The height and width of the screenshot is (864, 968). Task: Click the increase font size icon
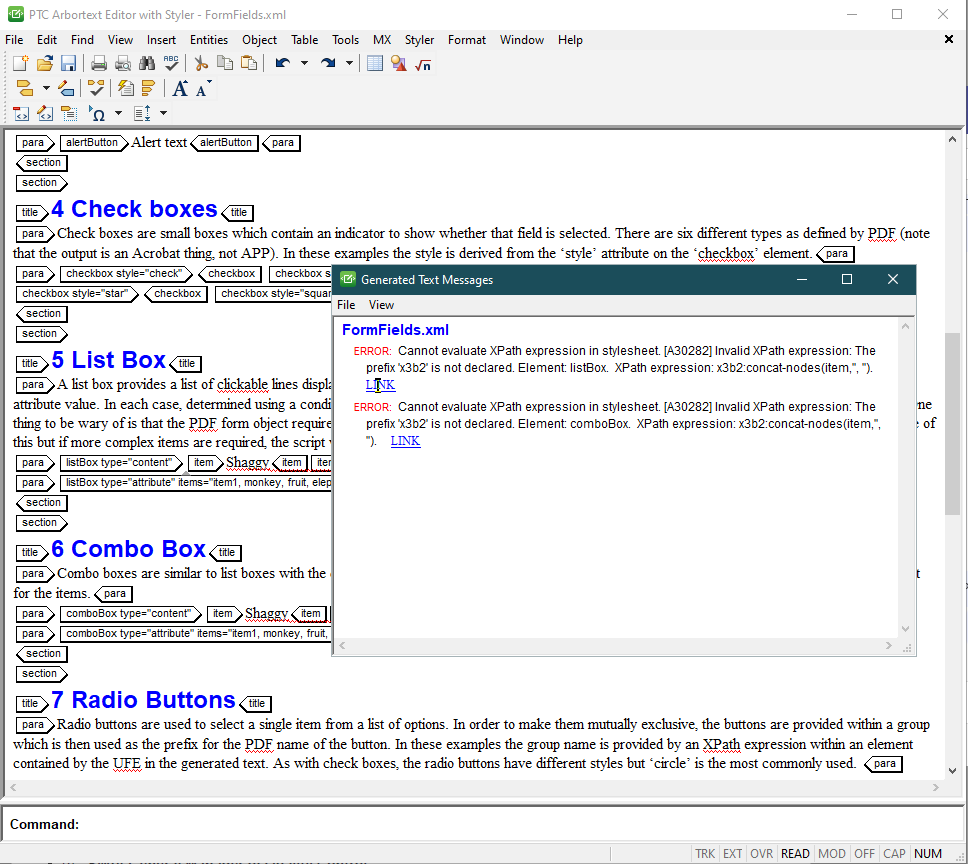coord(180,88)
